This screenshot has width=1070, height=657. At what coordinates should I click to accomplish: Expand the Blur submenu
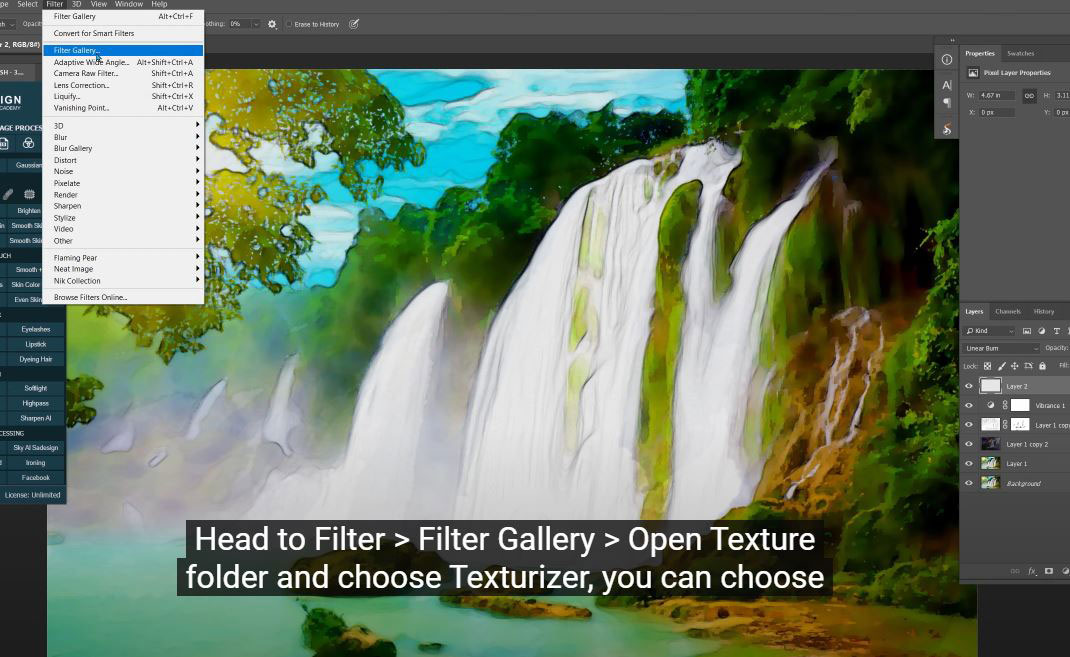pyautogui.click(x=124, y=137)
